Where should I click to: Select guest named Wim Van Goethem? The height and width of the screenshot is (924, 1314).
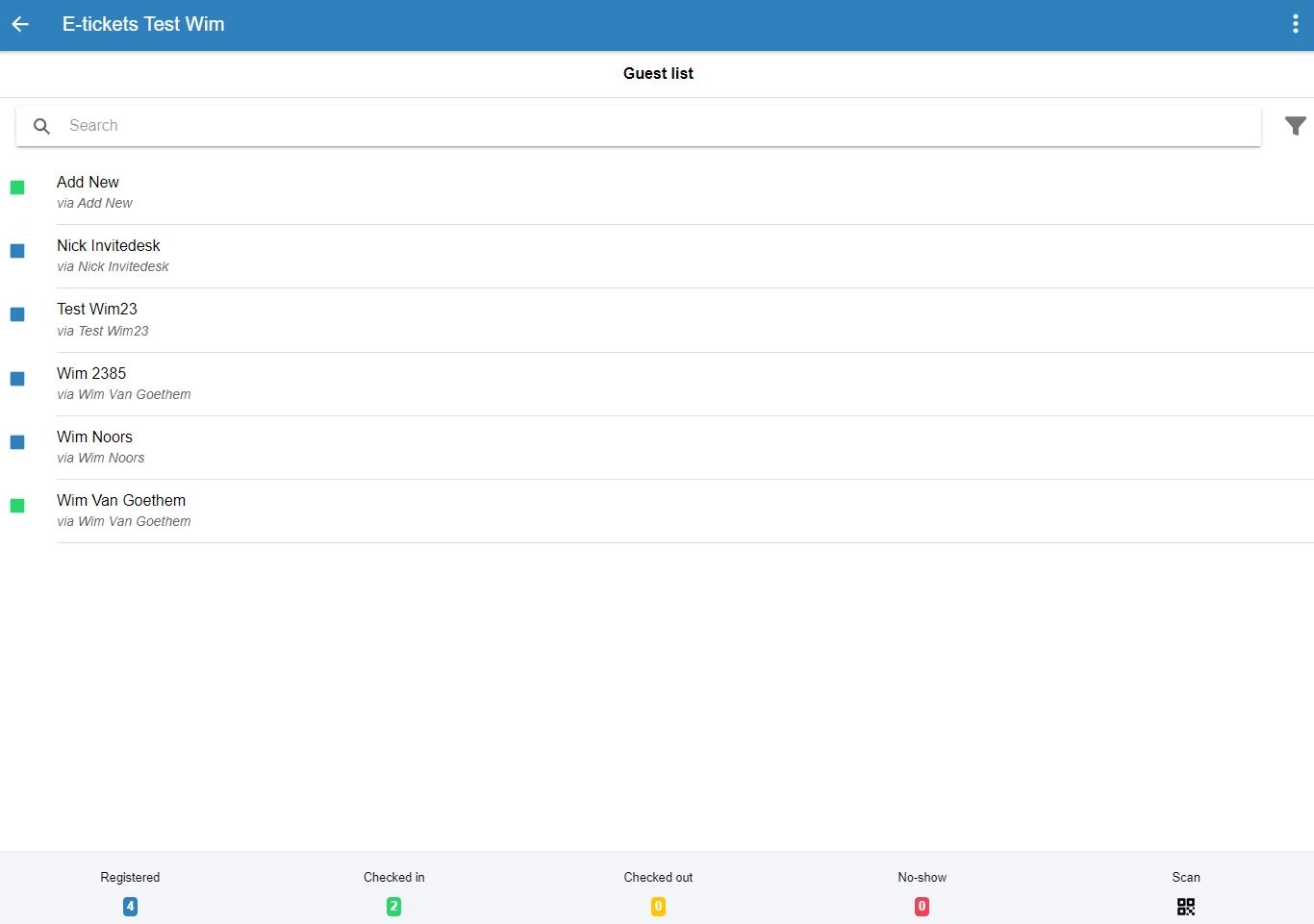[657, 511]
